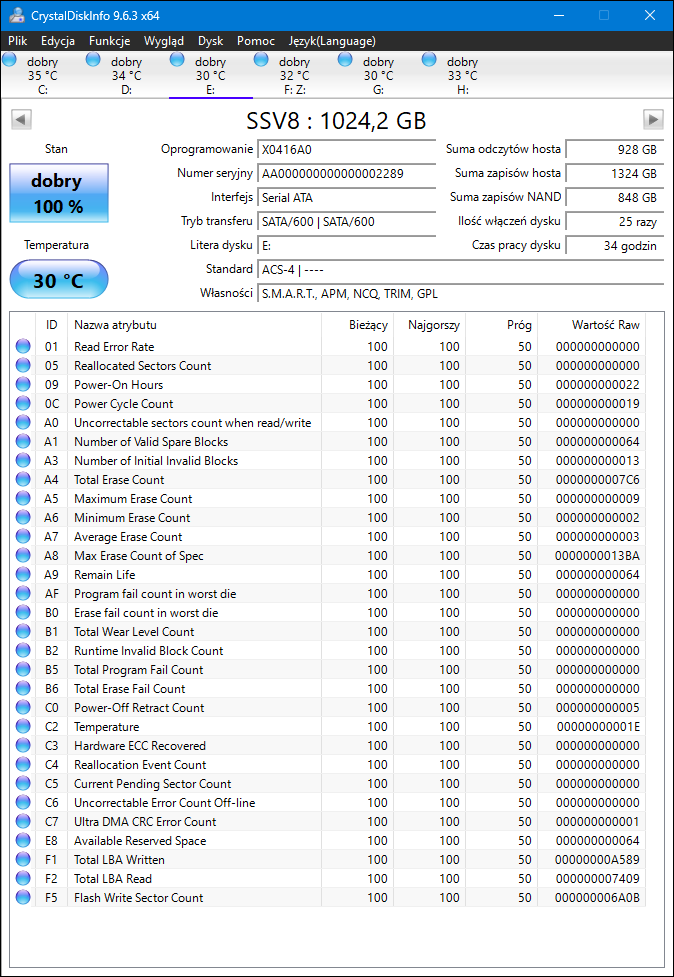Screen dimensions: 674x977
Task: Click the Tryb transferu SATA/600 field
Action: 346,222
